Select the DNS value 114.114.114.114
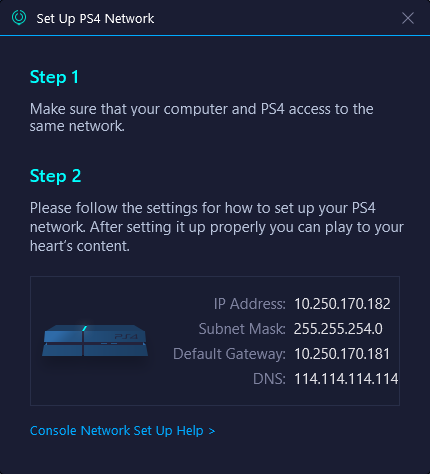430x474 pixels. point(346,379)
